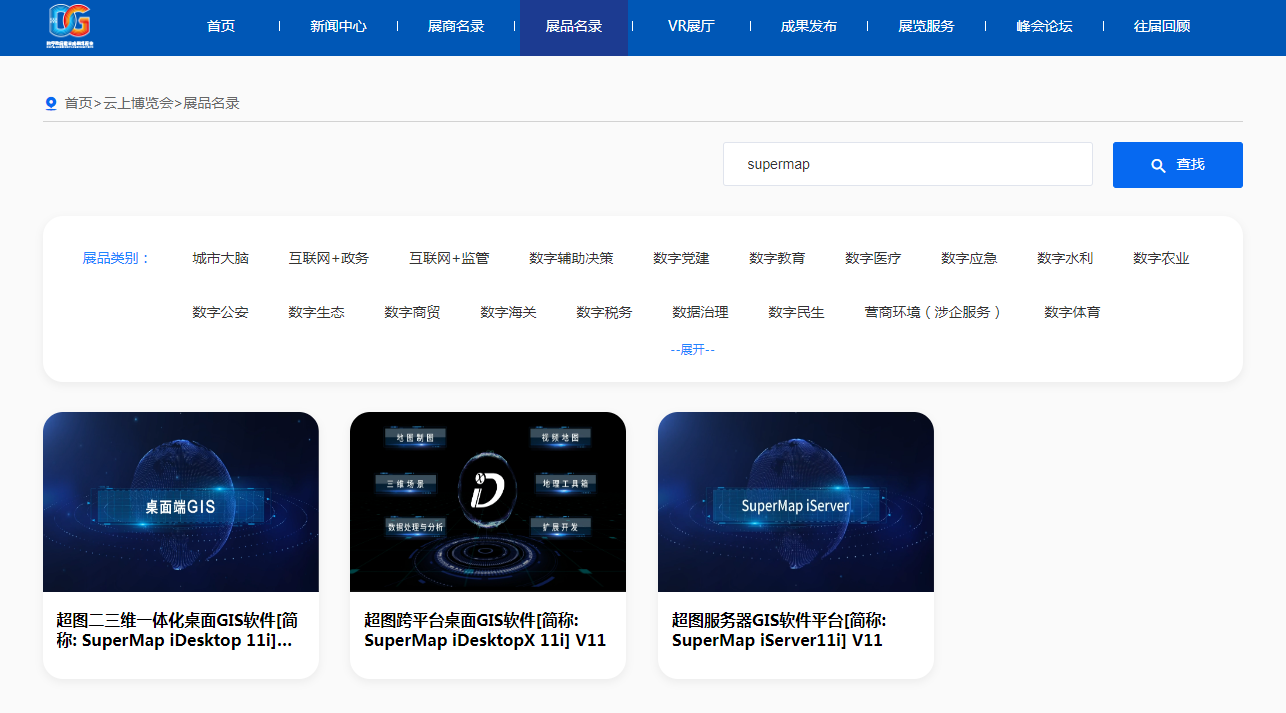Open the 展览服务 menu item
This screenshot has width=1286, height=713.
(926, 26)
